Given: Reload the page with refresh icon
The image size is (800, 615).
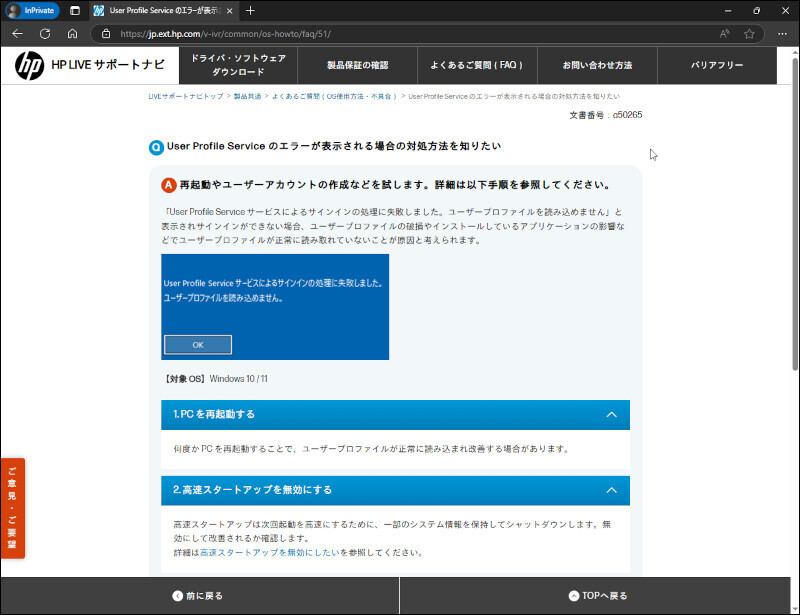Looking at the screenshot, I should tap(45, 34).
